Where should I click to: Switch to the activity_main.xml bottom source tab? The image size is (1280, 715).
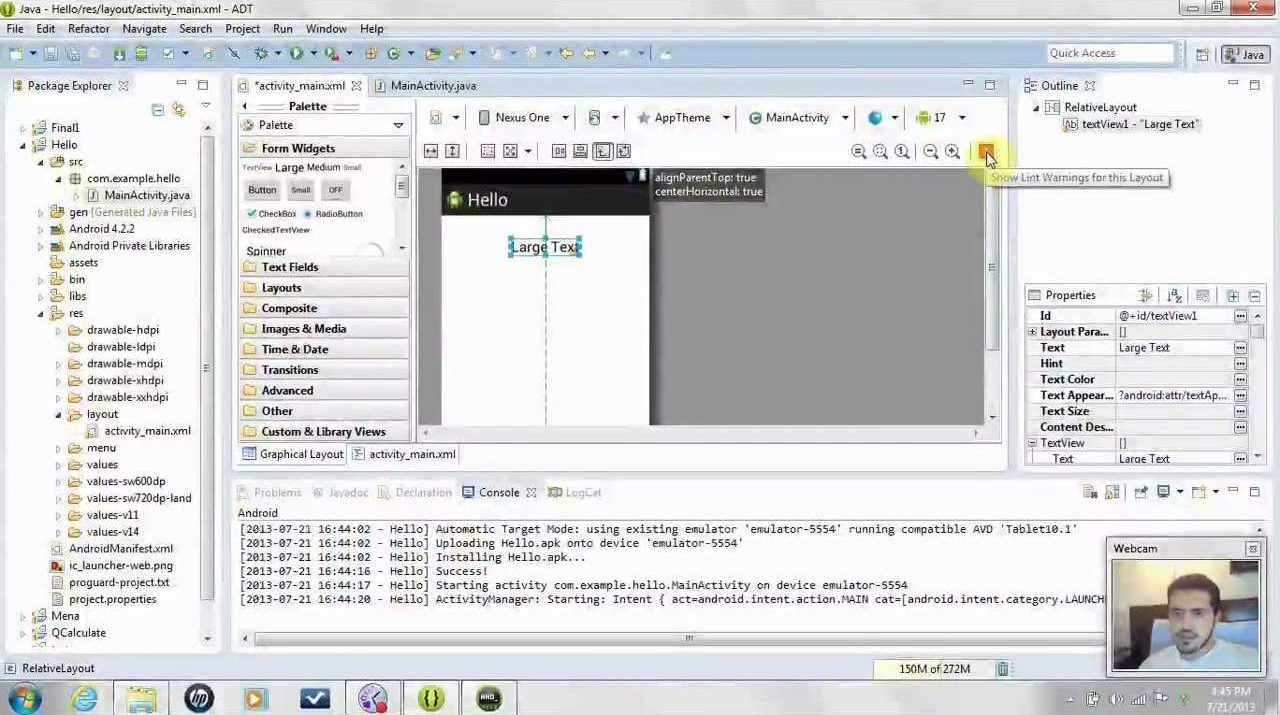[x=411, y=454]
